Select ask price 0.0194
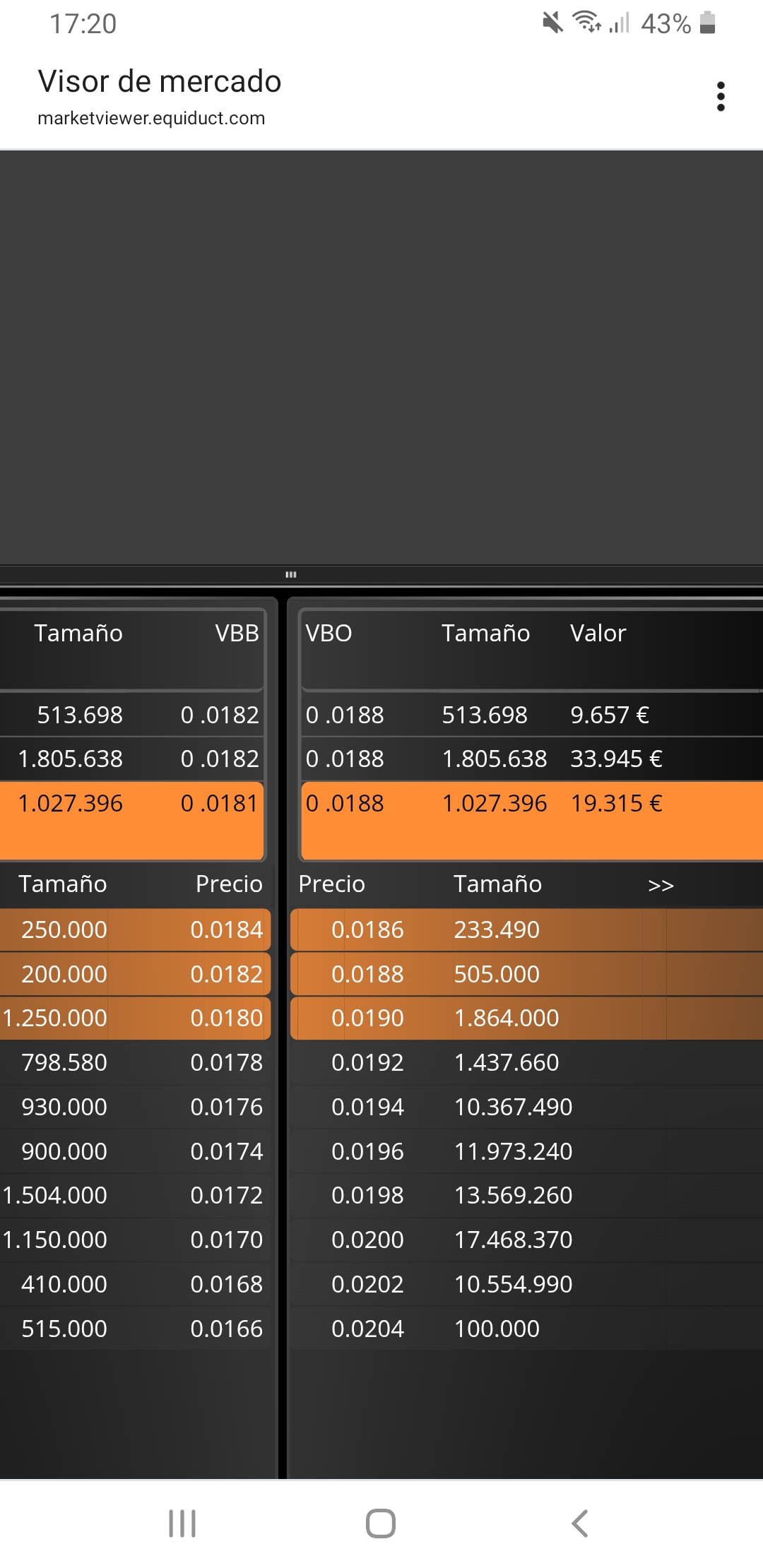This screenshot has width=763, height=1568. (x=367, y=1107)
